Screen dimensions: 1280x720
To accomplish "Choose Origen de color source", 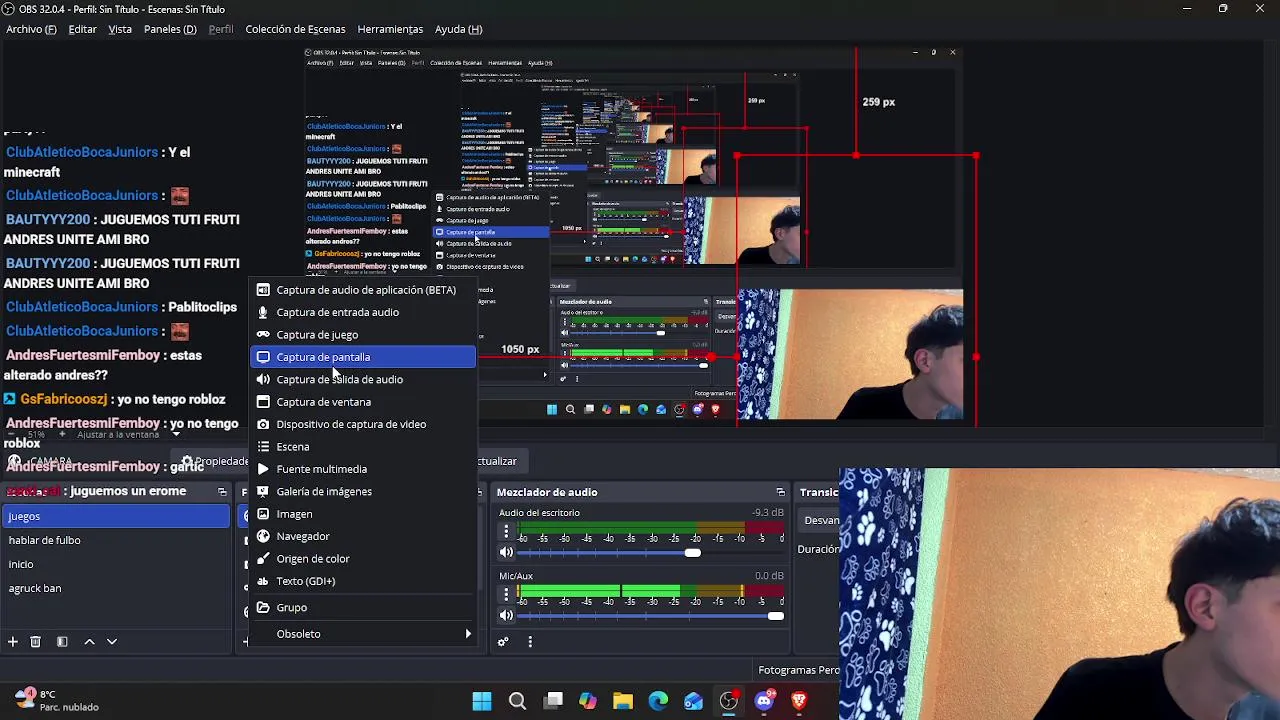I will [x=363, y=559].
